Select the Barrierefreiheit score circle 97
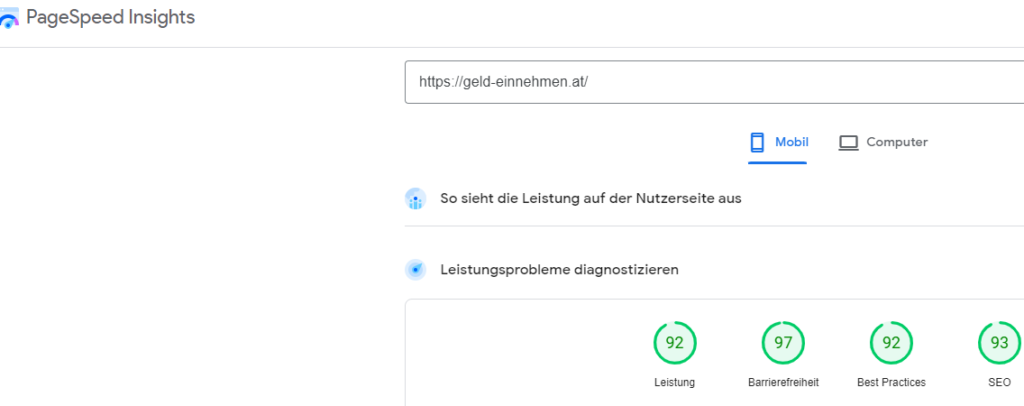 pyautogui.click(x=783, y=343)
